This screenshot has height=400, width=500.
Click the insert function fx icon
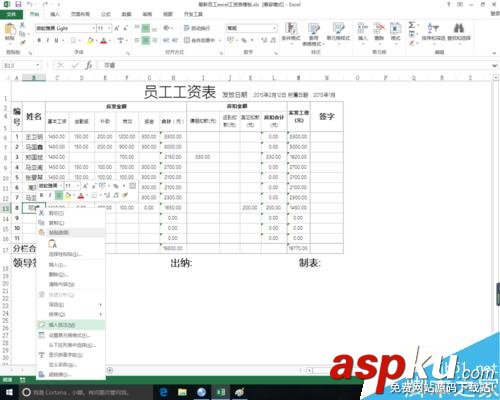[89, 65]
